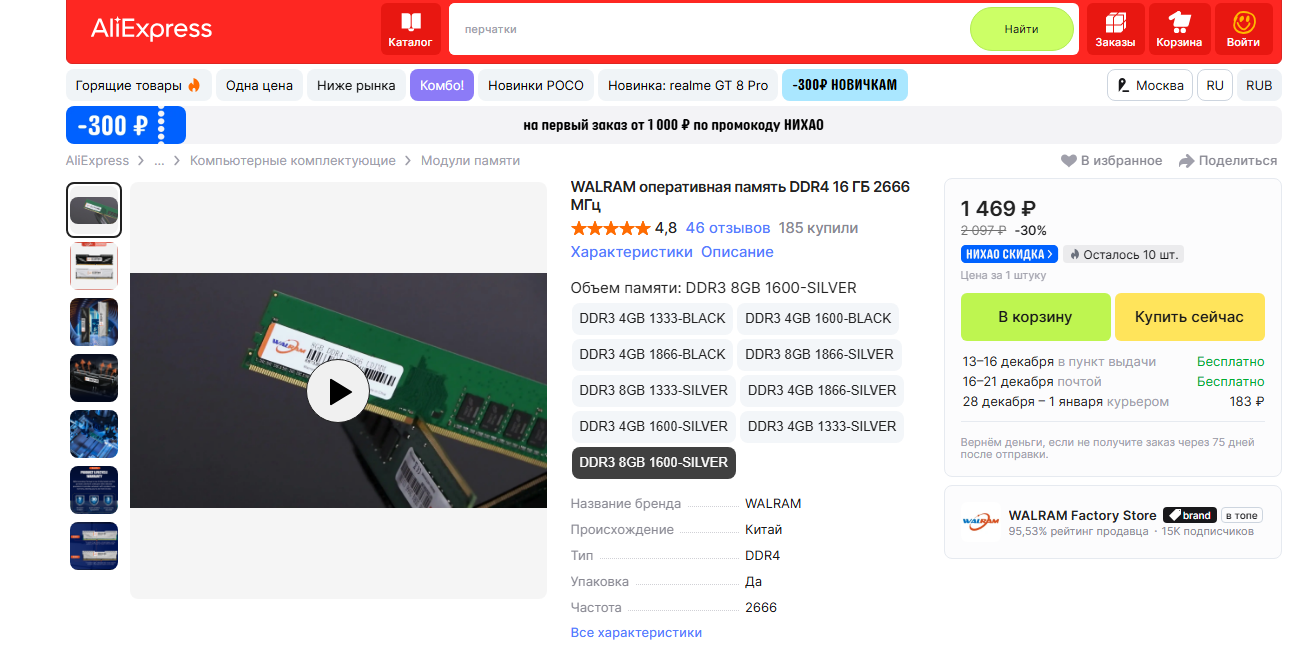Go to Компьютерные комплектующие breadcrumb
The height and width of the screenshot is (662, 1307).
[x=293, y=161]
